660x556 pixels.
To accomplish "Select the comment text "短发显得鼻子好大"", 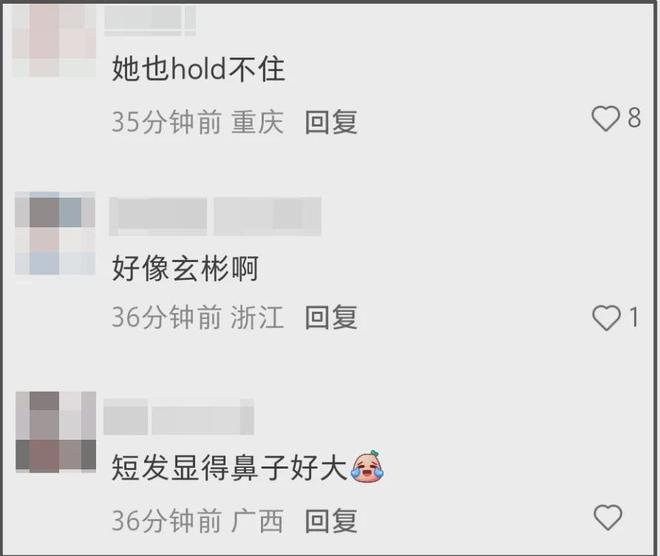I will pyautogui.click(x=229, y=468).
